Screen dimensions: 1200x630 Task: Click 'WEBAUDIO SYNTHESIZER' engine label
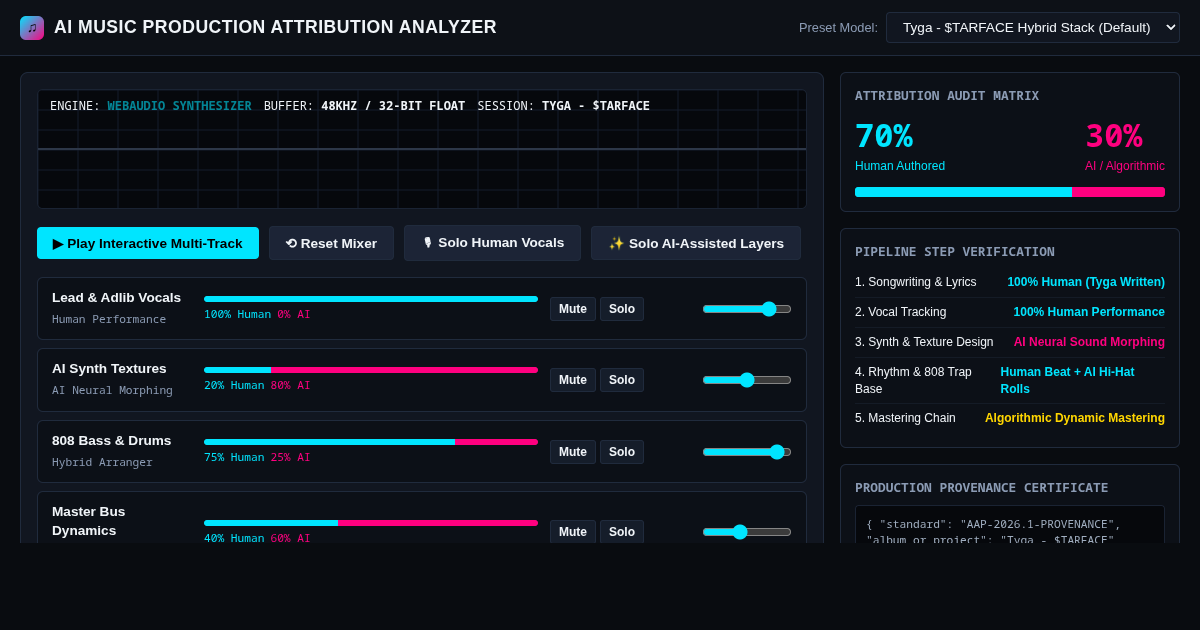tap(179, 106)
